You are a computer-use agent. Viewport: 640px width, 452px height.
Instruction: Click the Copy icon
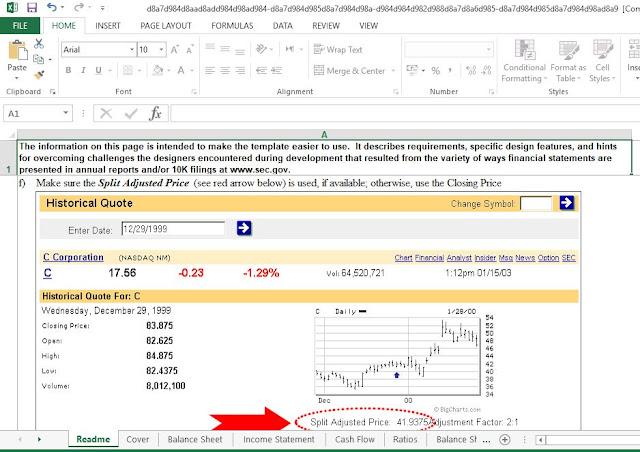pyautogui.click(x=39, y=59)
